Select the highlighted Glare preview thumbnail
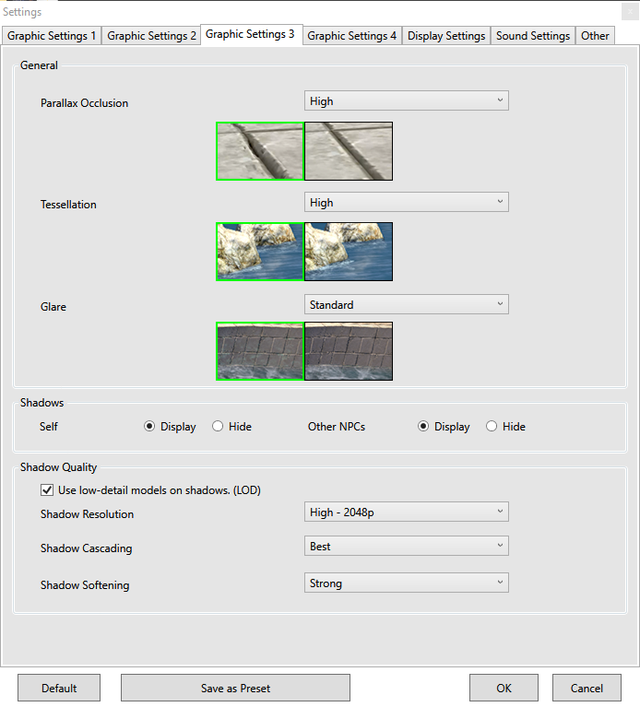Viewport: 640px width, 707px height. click(260, 351)
